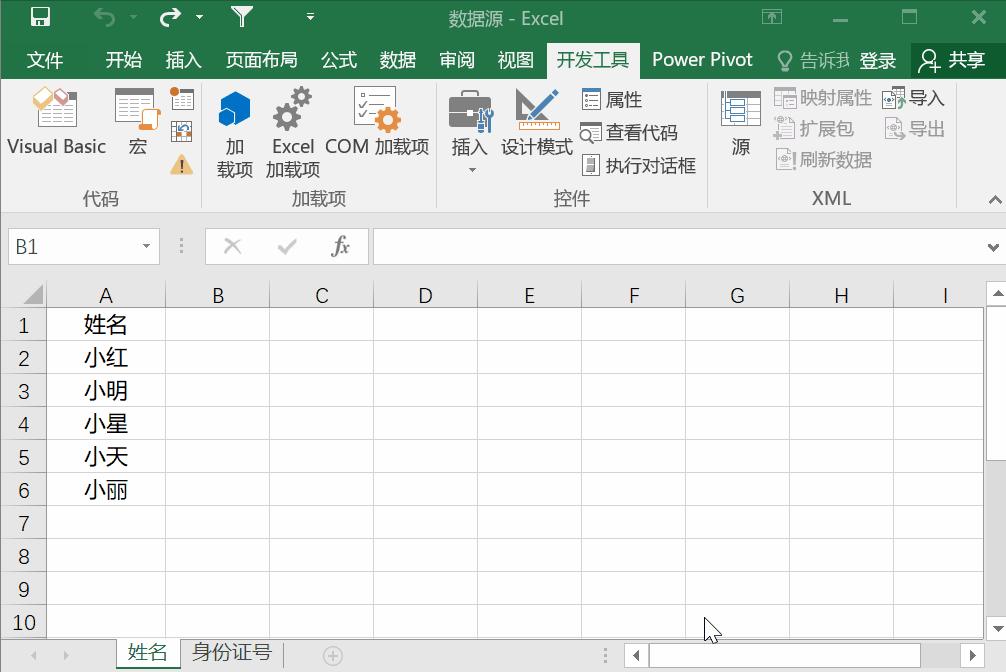Open Excel 加载项 (Excel Add-ins)
This screenshot has width=1006, height=672.
click(292, 130)
